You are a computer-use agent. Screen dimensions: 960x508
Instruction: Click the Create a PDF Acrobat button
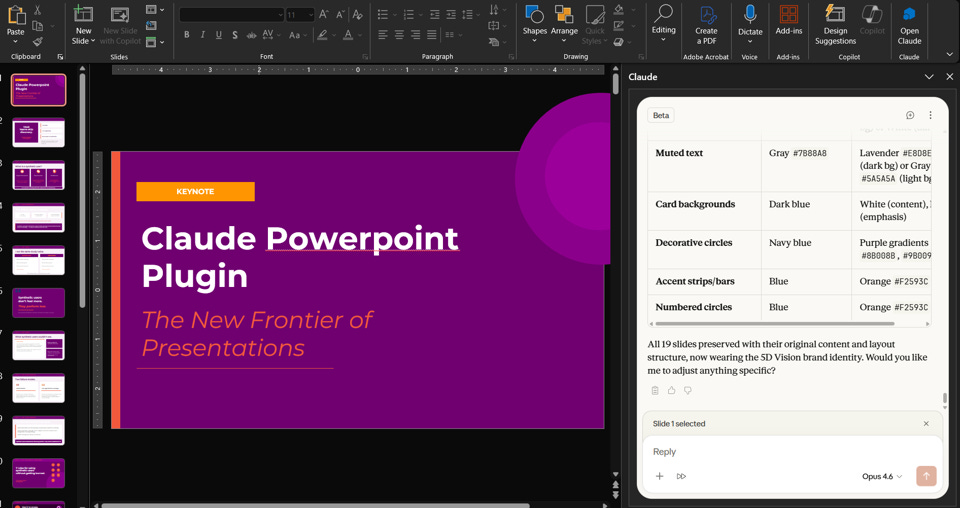tap(706, 24)
